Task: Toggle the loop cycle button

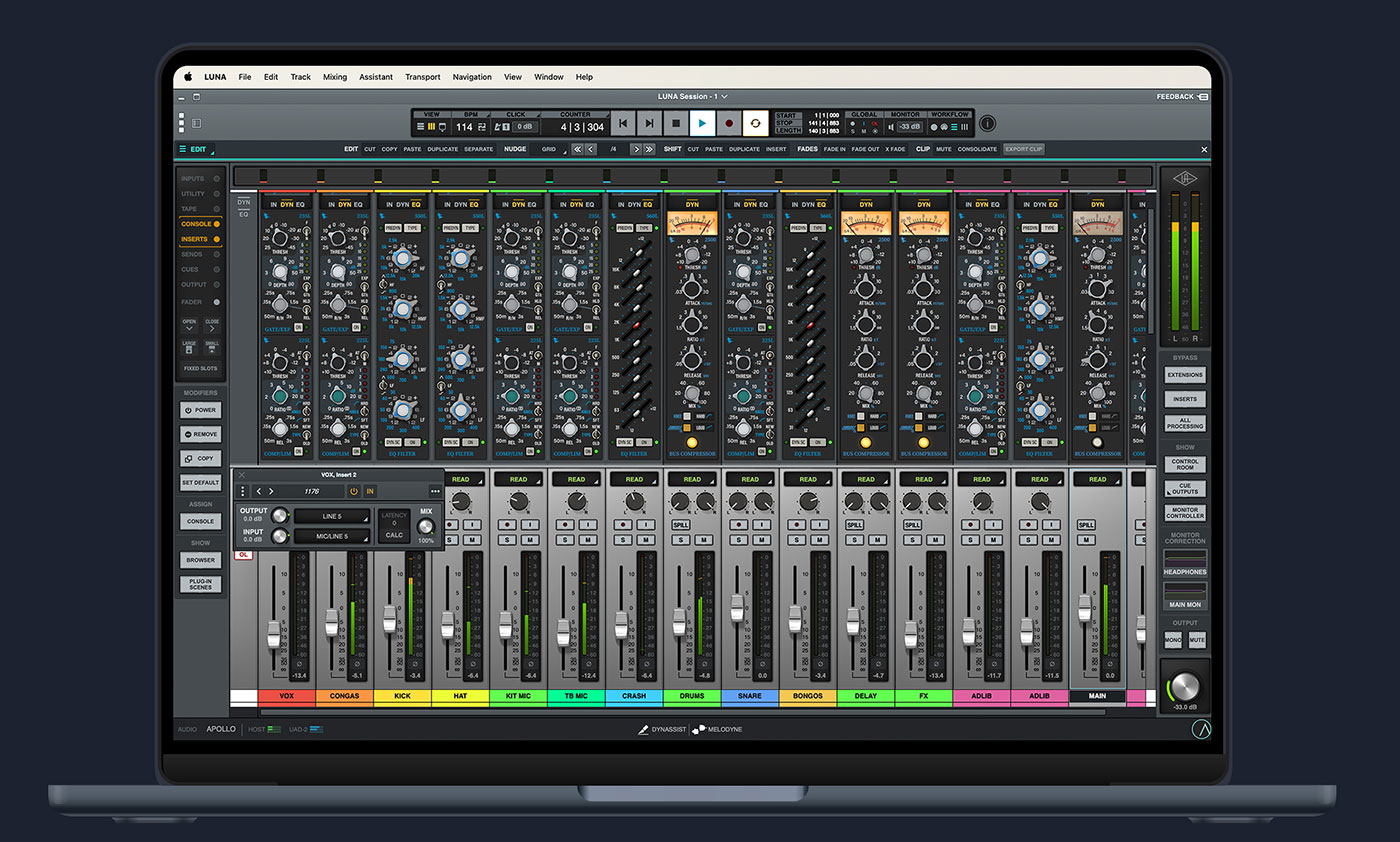Action: click(755, 123)
